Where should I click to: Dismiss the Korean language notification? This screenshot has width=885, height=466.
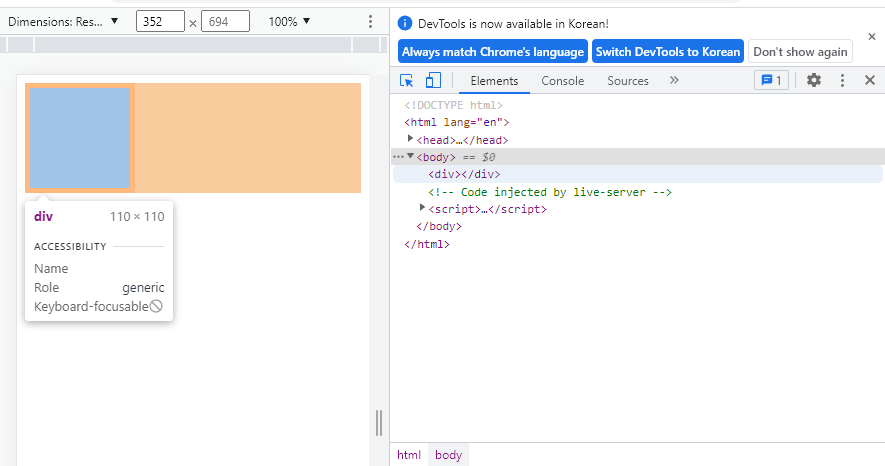(x=871, y=37)
